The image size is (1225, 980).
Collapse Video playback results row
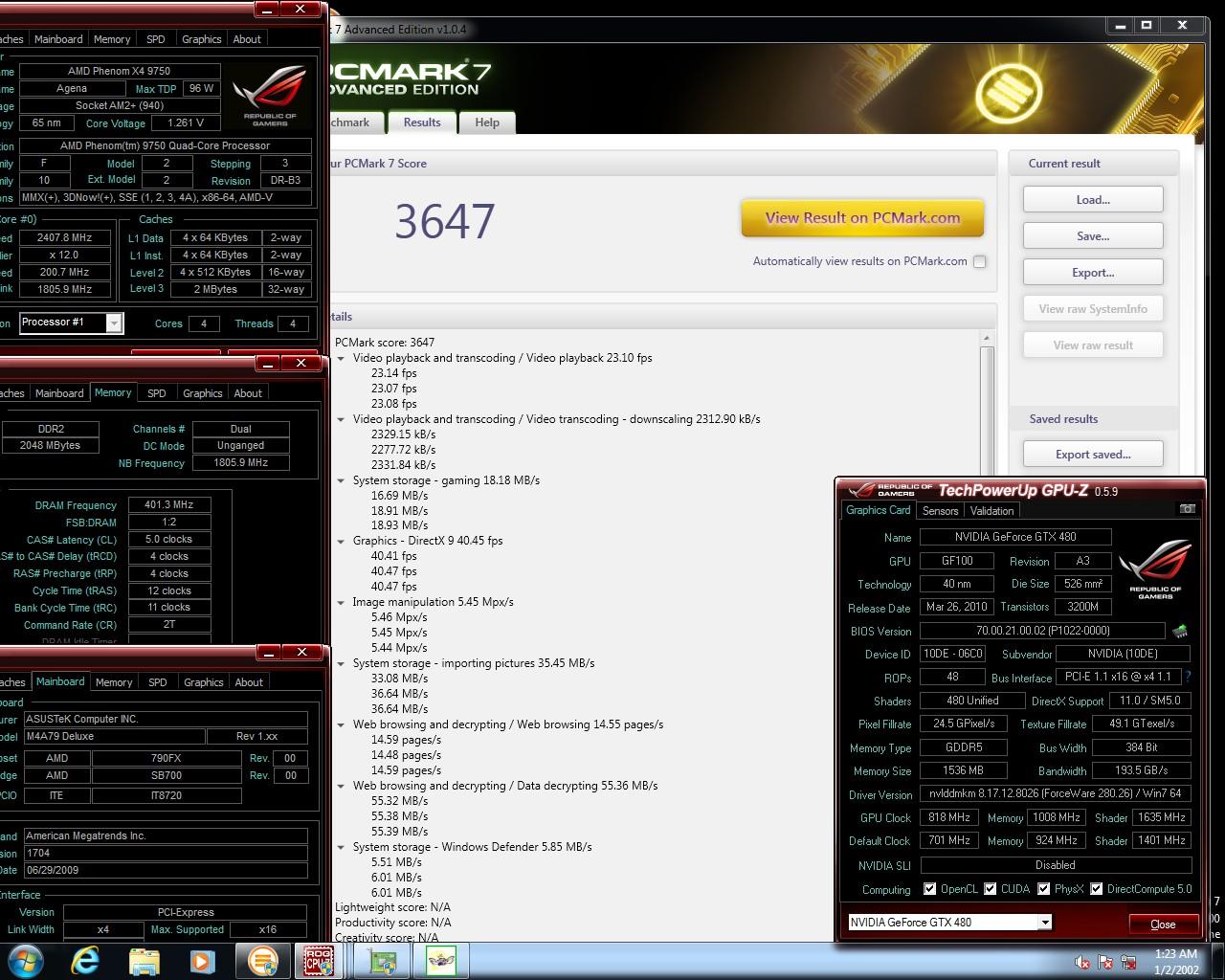[341, 358]
